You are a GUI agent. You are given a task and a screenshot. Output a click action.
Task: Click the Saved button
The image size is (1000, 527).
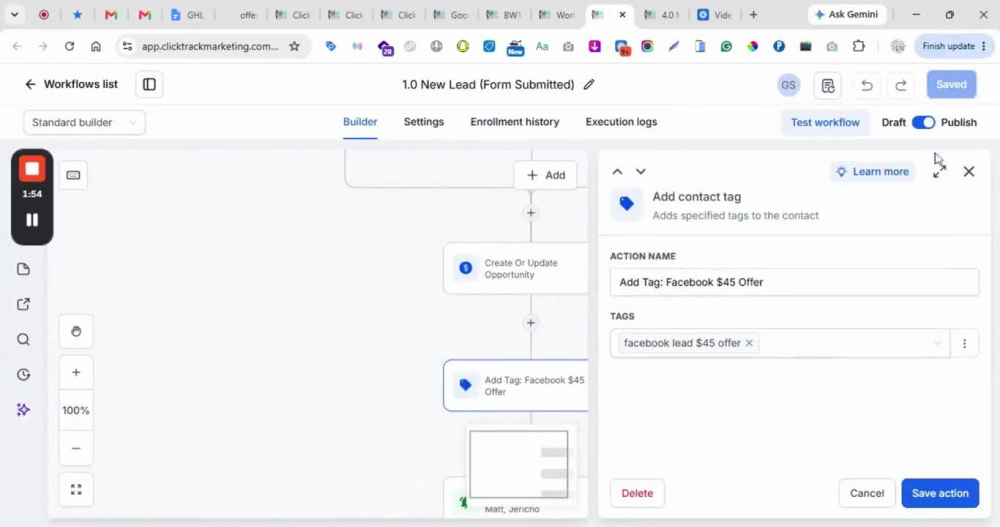click(951, 84)
